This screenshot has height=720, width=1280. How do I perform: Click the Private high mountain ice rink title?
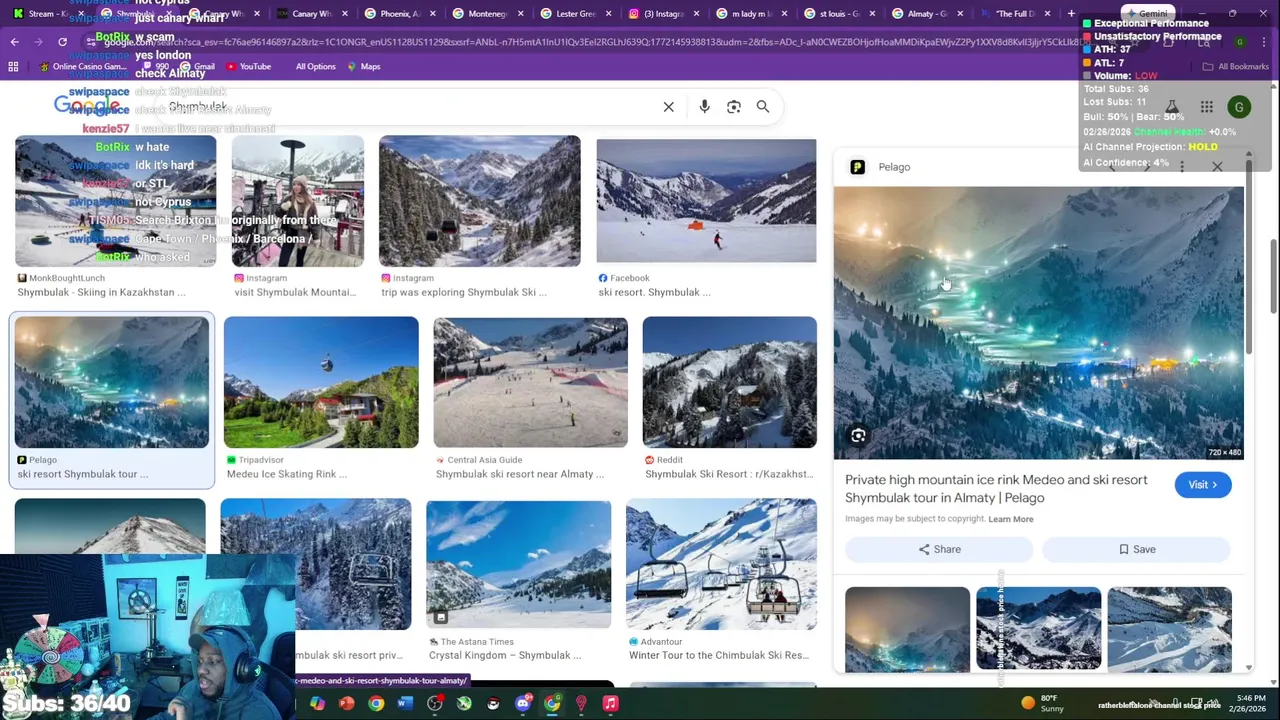[x=996, y=489]
